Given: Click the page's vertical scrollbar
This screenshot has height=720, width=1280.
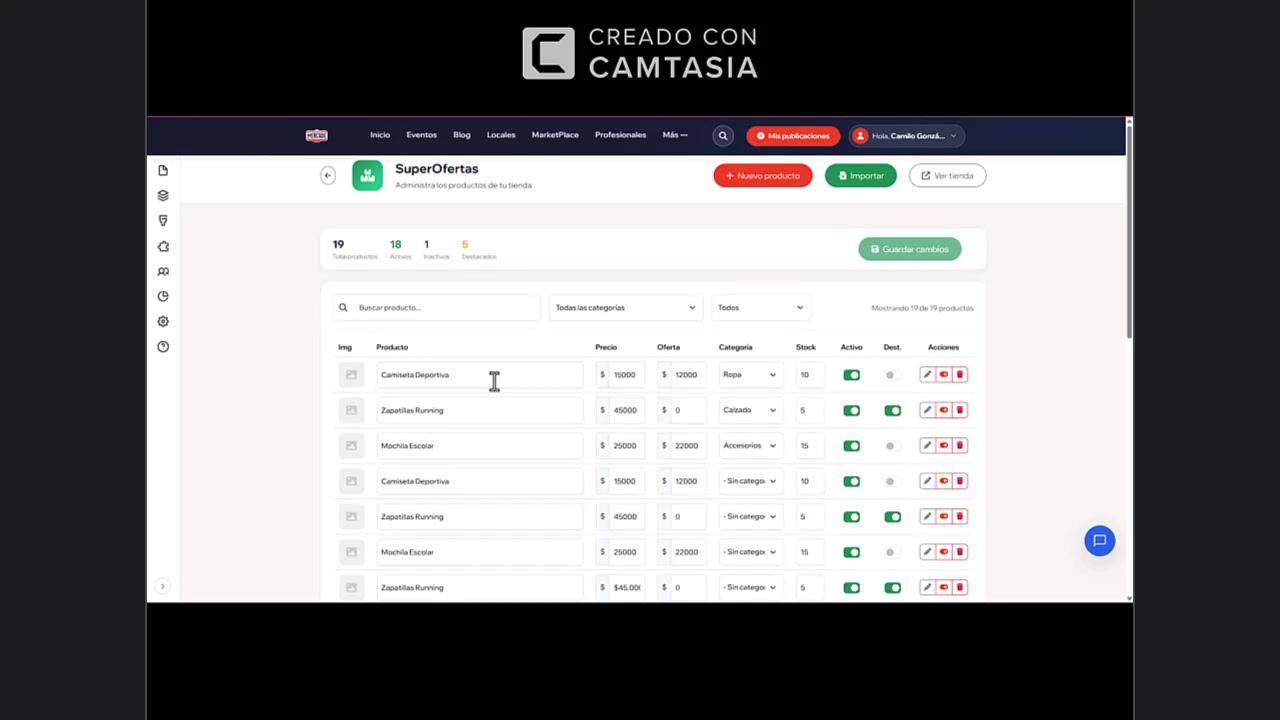Looking at the screenshot, I should pyautogui.click(x=1129, y=230).
